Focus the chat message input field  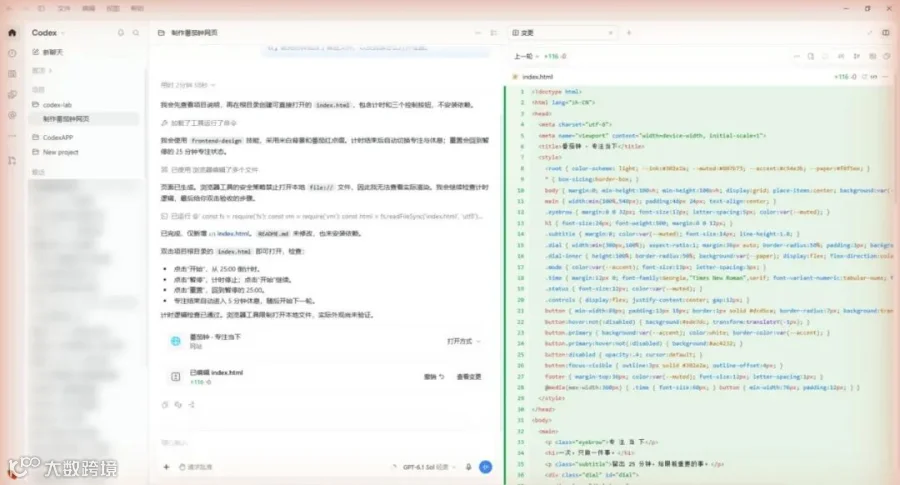coord(324,443)
